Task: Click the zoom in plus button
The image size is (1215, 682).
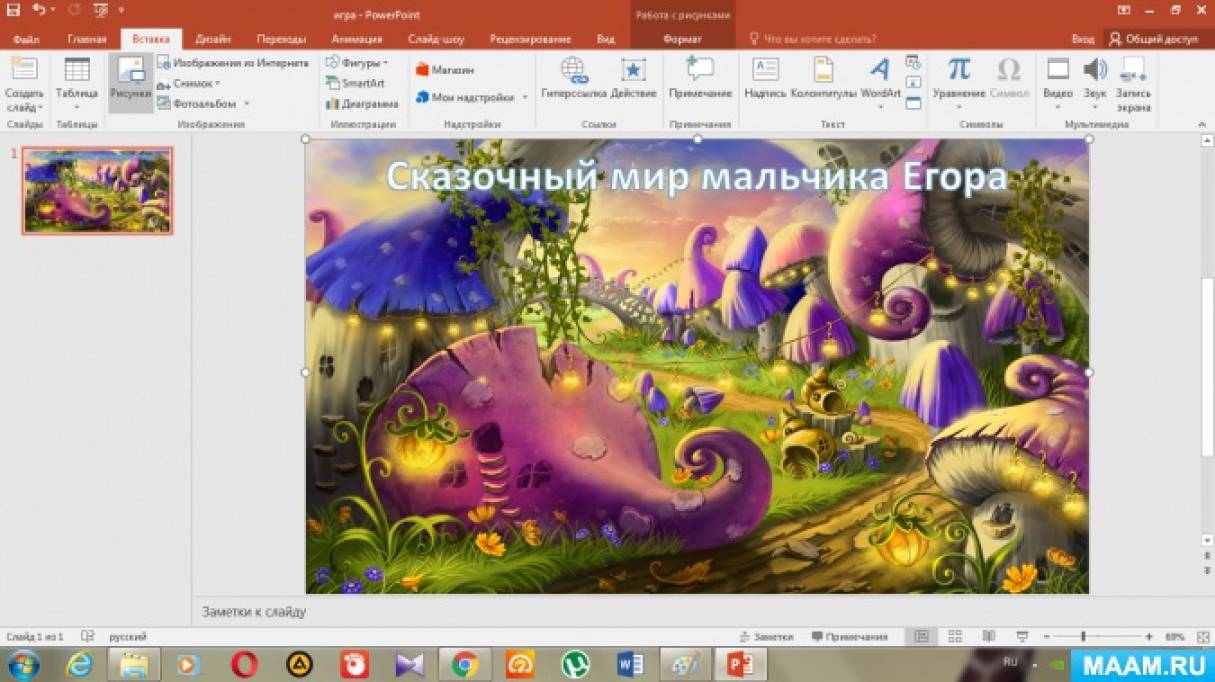Action: coord(1149,636)
